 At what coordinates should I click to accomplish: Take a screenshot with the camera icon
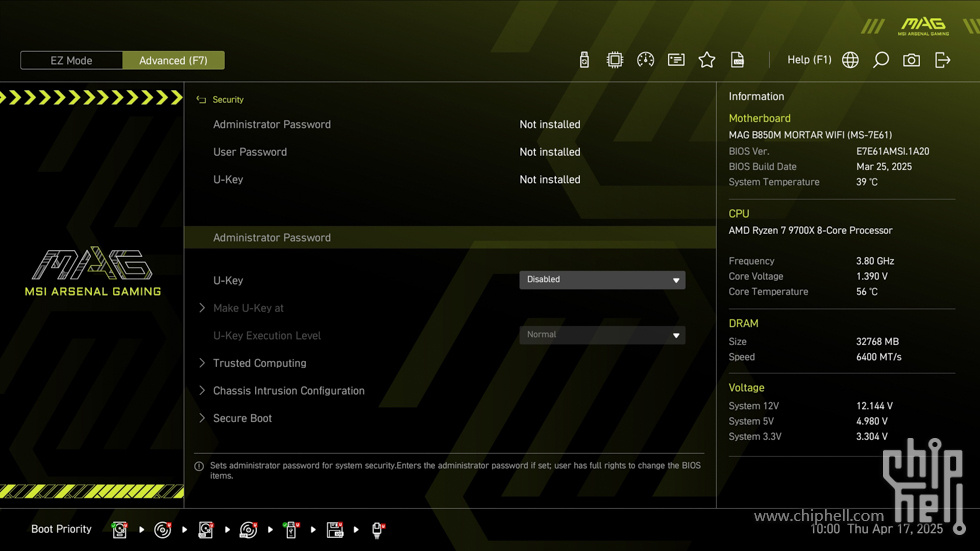pos(911,60)
